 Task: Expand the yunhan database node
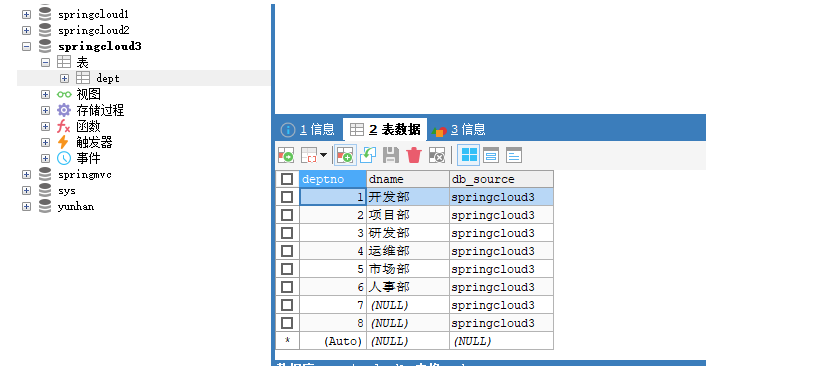pyautogui.click(x=27, y=206)
